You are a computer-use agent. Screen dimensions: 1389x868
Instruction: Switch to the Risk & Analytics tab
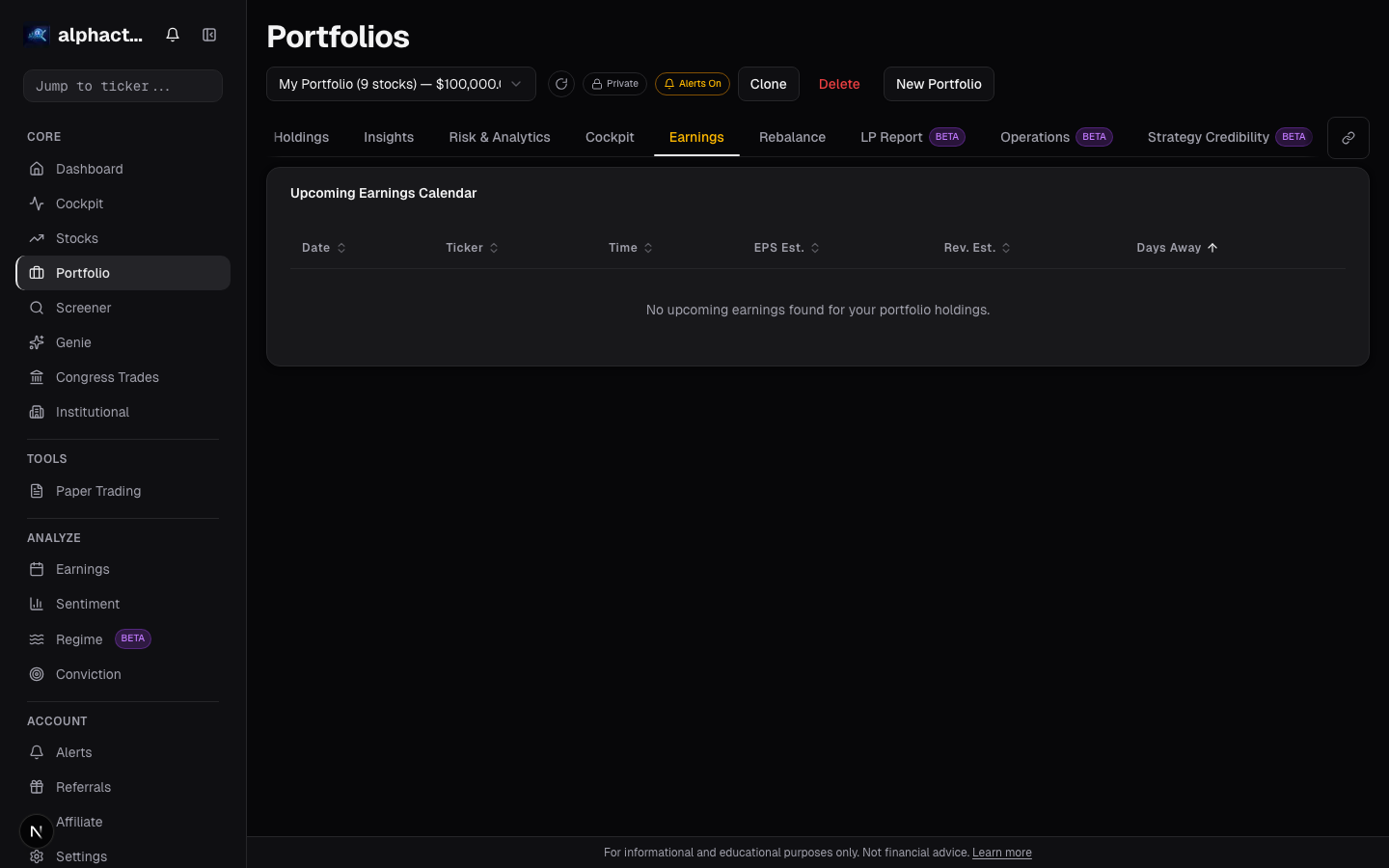coord(499,137)
